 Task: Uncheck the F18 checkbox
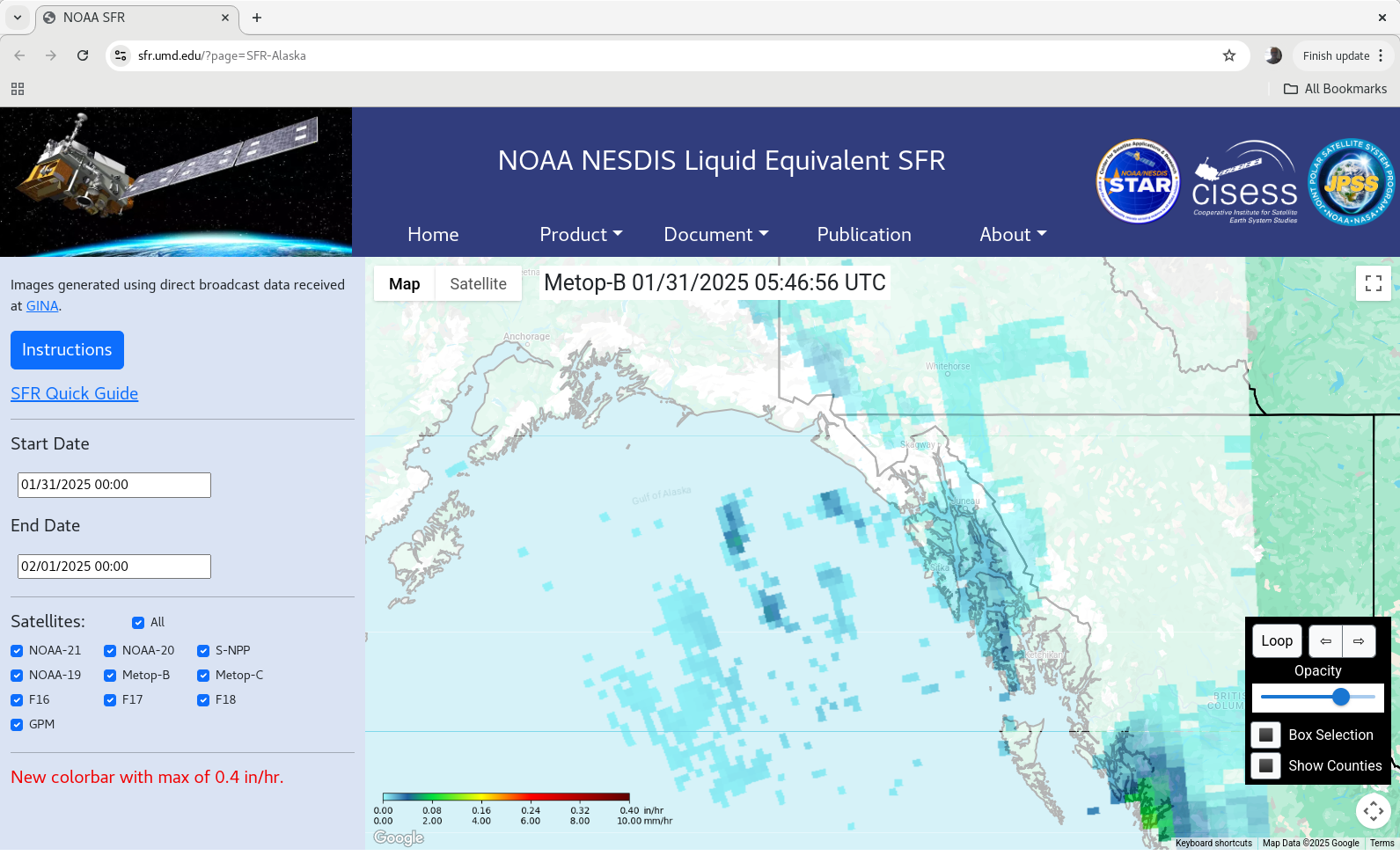pyautogui.click(x=203, y=700)
